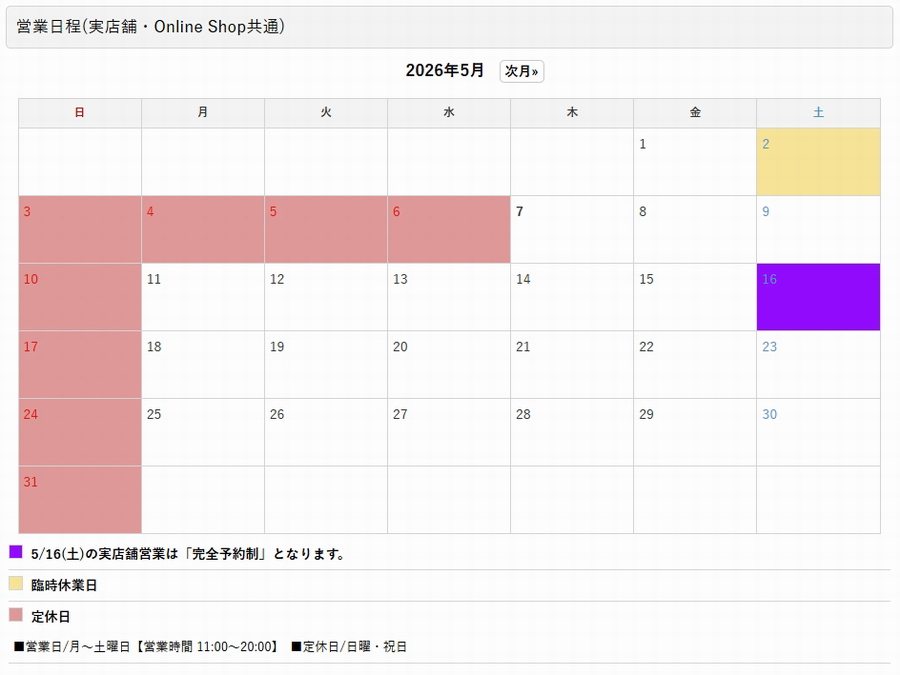Select date 26 in the calendar
Viewport: 900px width, 675px height.
pos(326,432)
